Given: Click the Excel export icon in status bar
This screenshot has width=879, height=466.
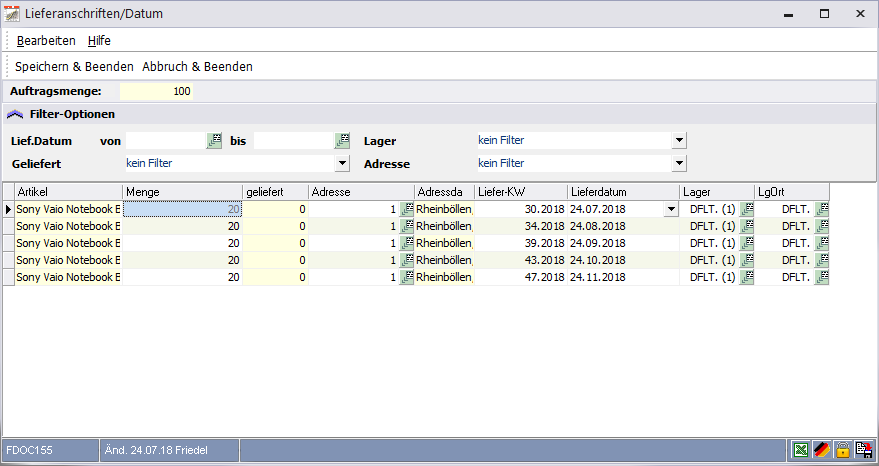Looking at the screenshot, I should coord(801,450).
